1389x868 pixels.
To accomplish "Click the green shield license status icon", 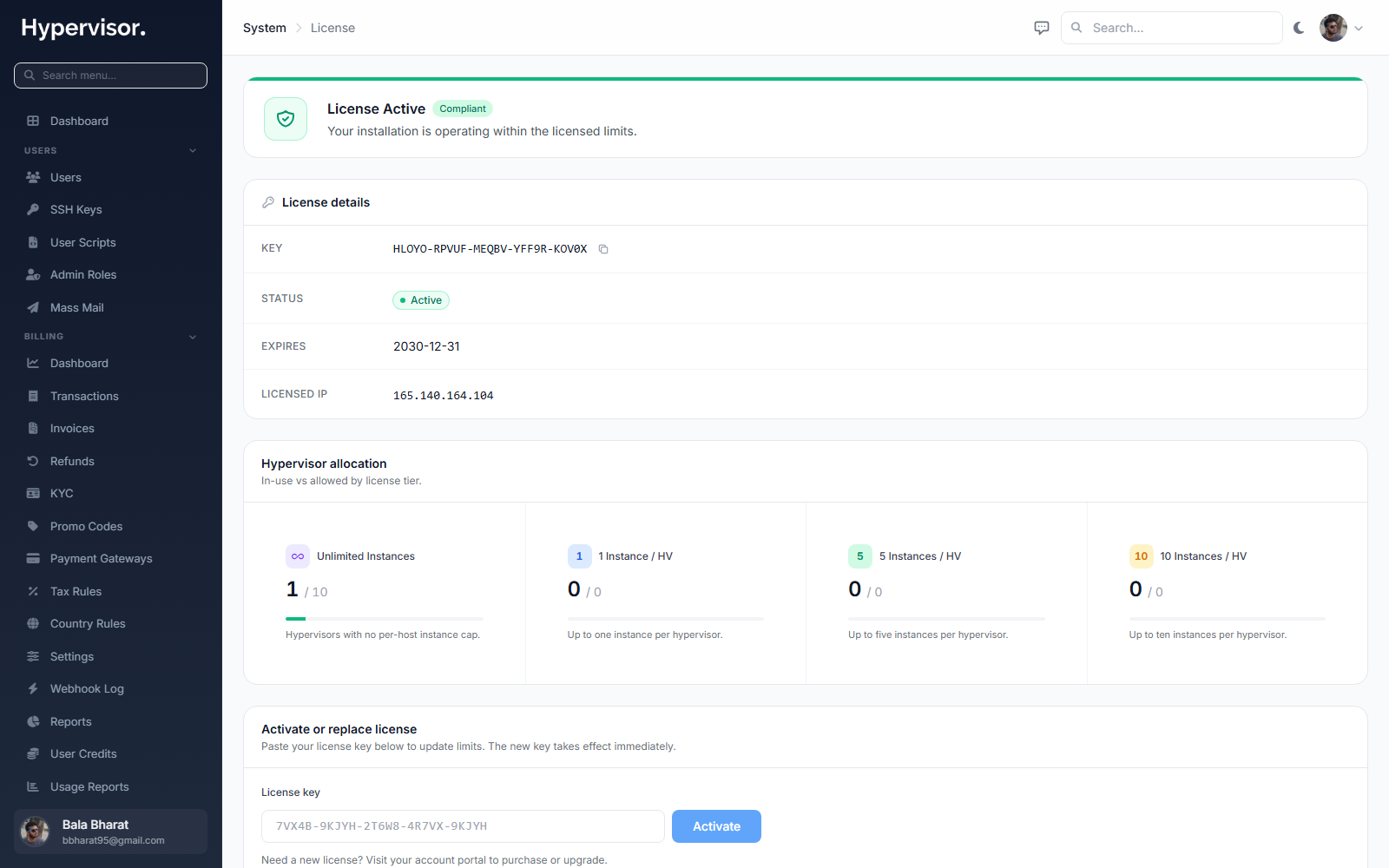I will tap(286, 119).
